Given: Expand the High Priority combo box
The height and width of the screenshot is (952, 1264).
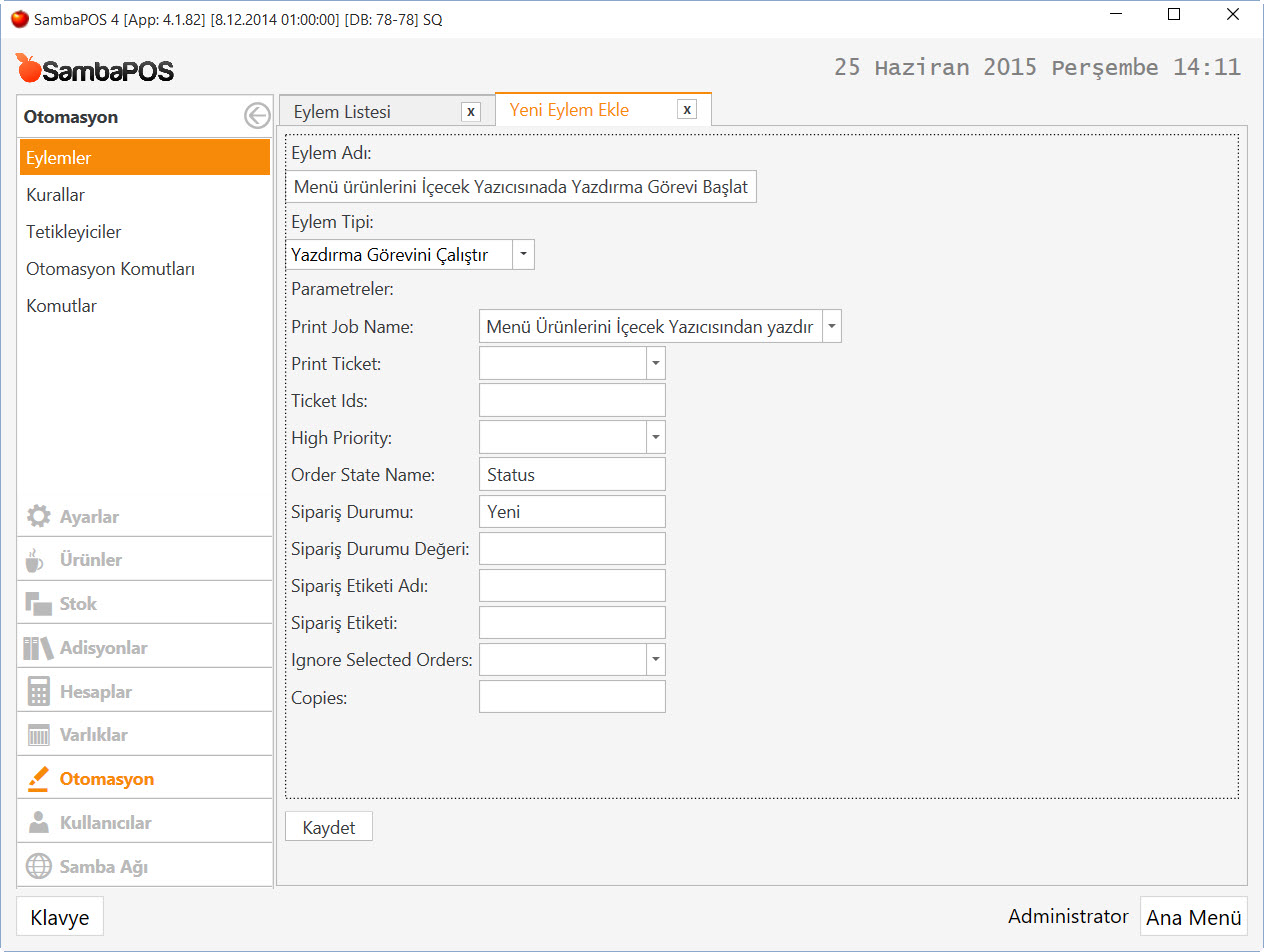Looking at the screenshot, I should pyautogui.click(x=655, y=437).
